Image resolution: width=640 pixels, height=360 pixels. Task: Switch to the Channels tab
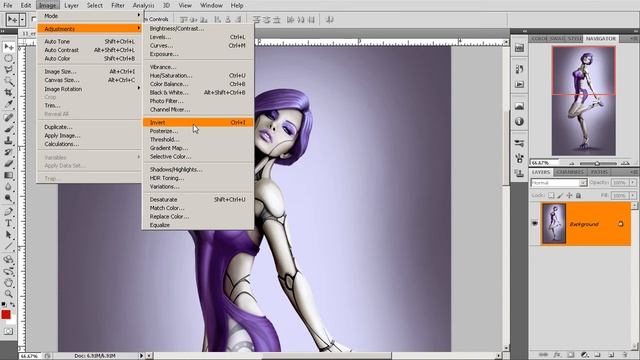click(x=570, y=172)
